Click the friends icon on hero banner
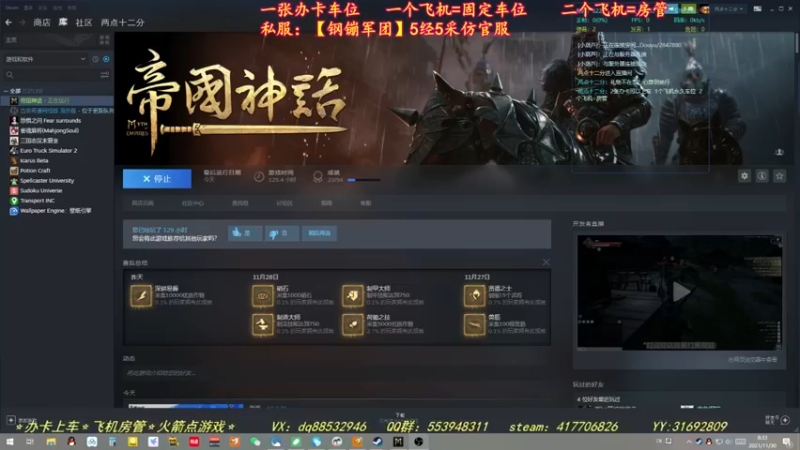This screenshot has height=450, width=800. (x=779, y=152)
